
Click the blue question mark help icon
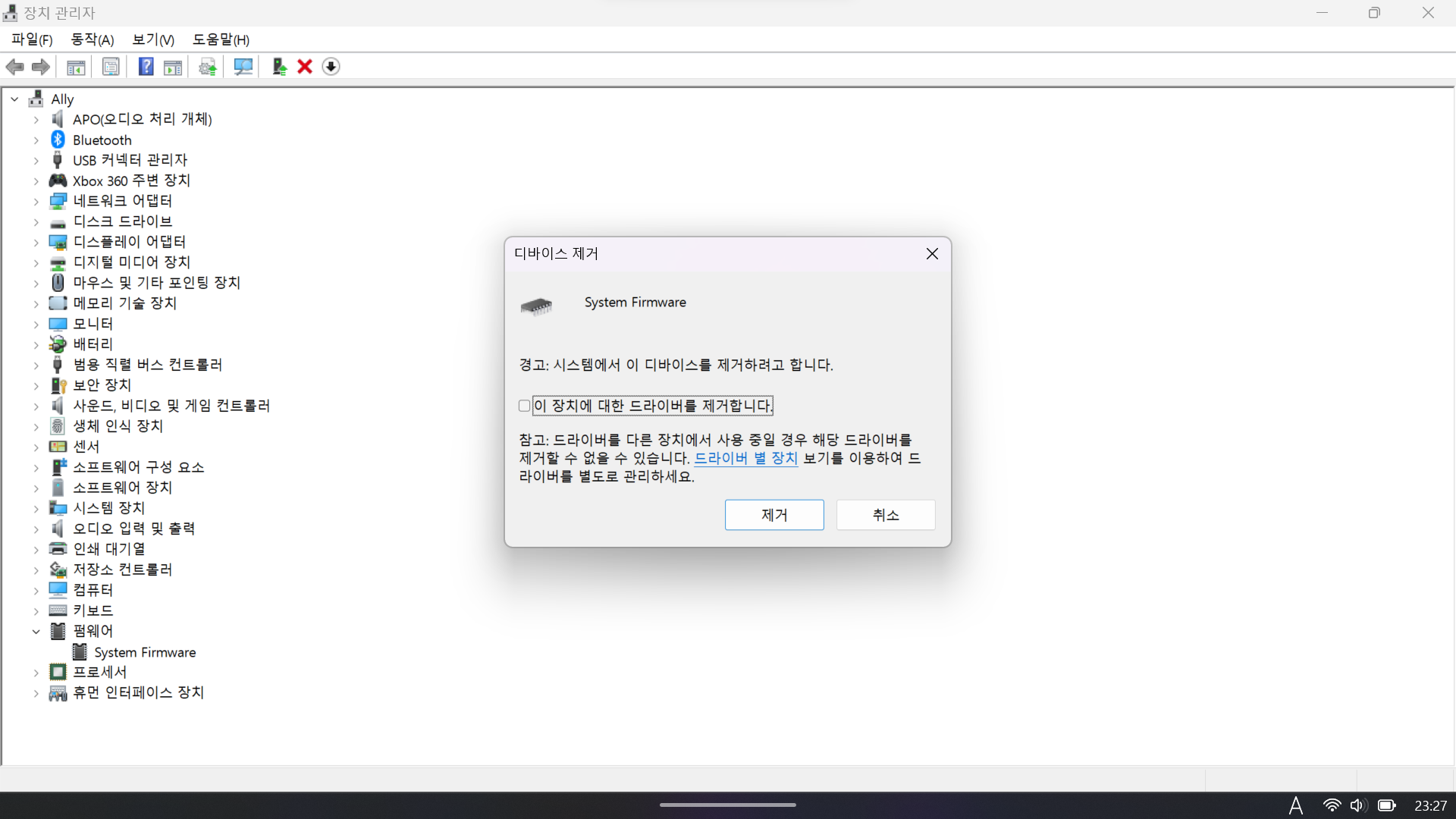[x=146, y=67]
